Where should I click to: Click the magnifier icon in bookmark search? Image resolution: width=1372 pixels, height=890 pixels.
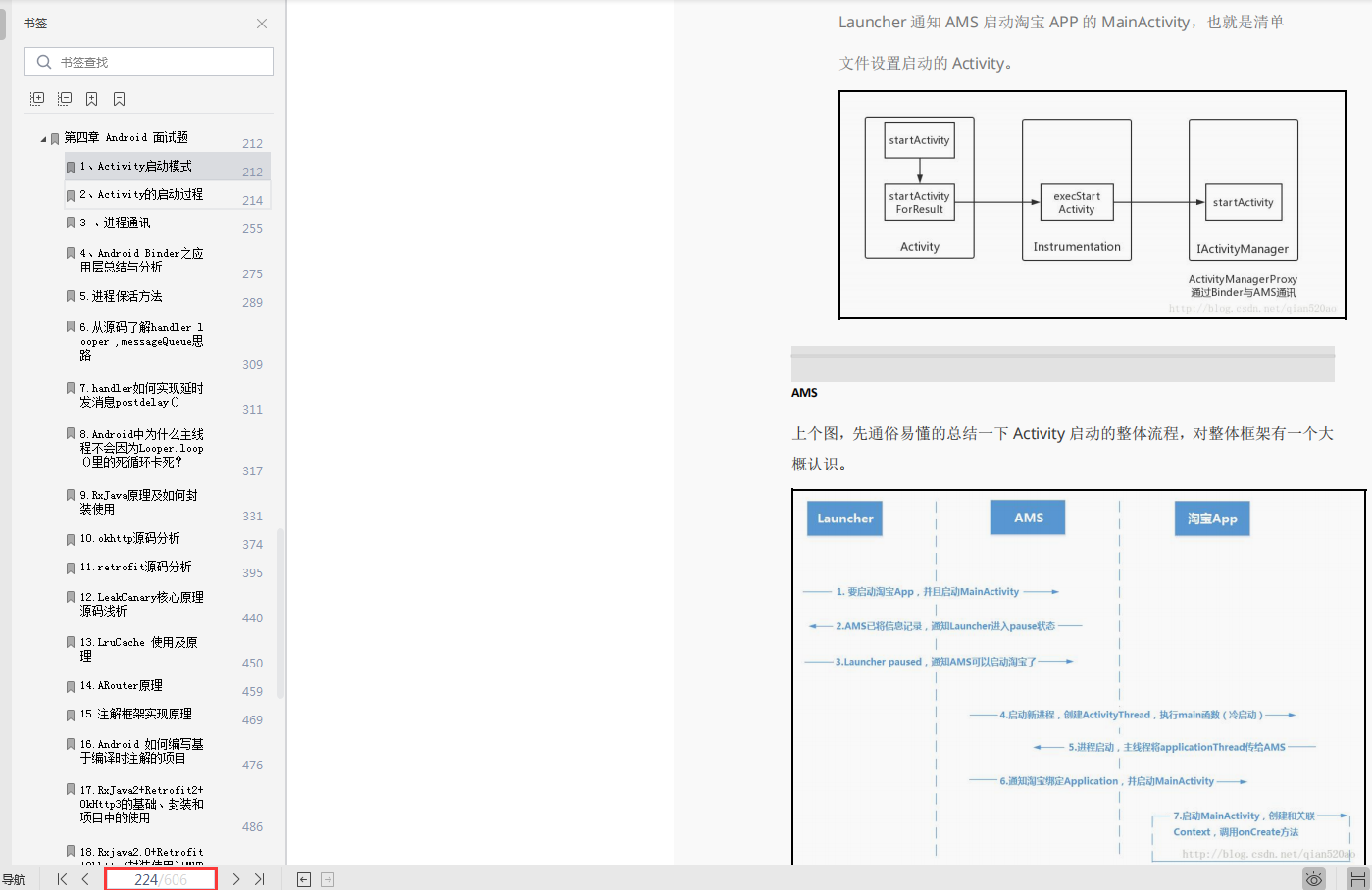(x=43, y=62)
